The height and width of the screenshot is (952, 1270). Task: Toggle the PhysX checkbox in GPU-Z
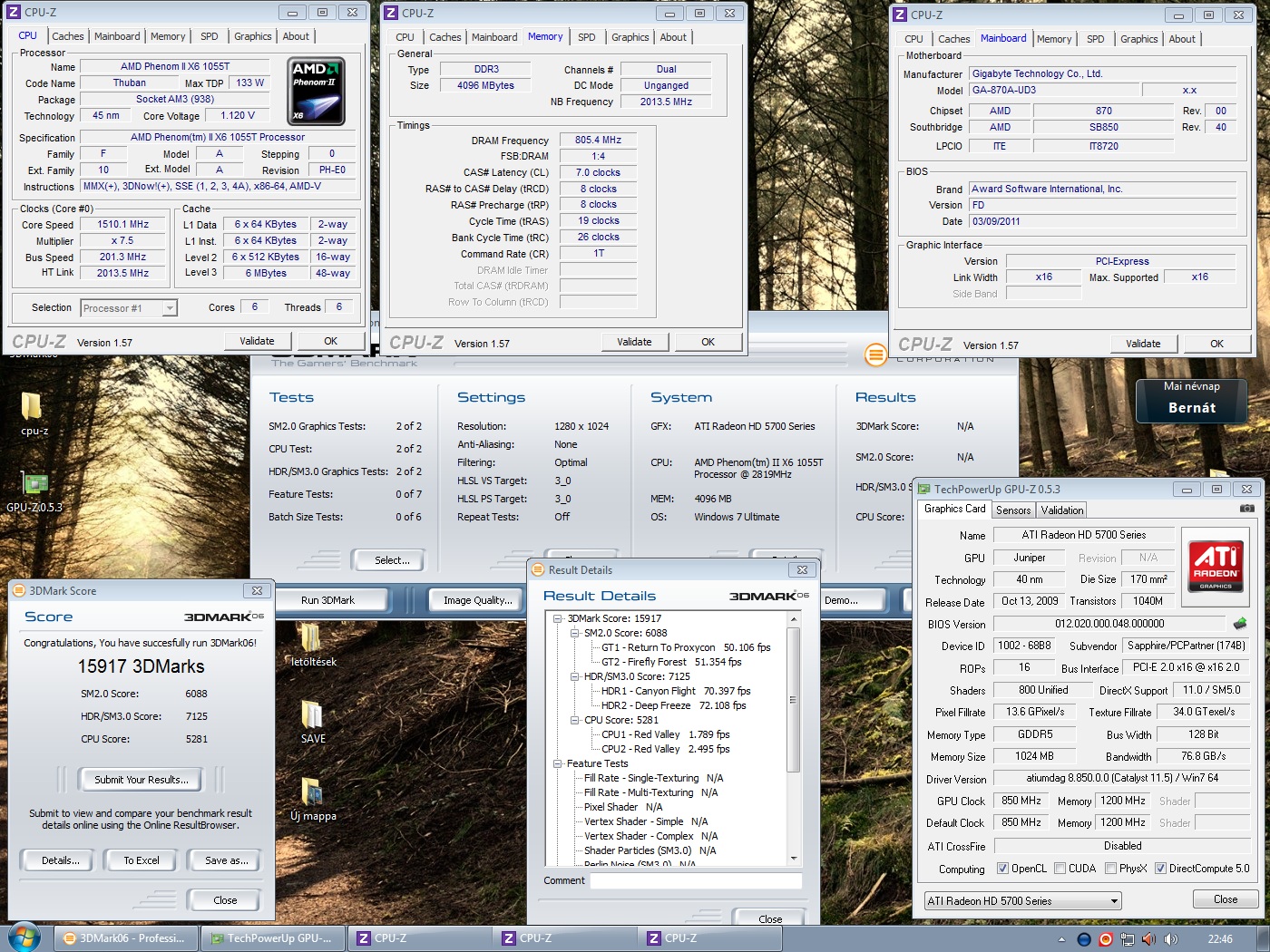[x=1110, y=869]
